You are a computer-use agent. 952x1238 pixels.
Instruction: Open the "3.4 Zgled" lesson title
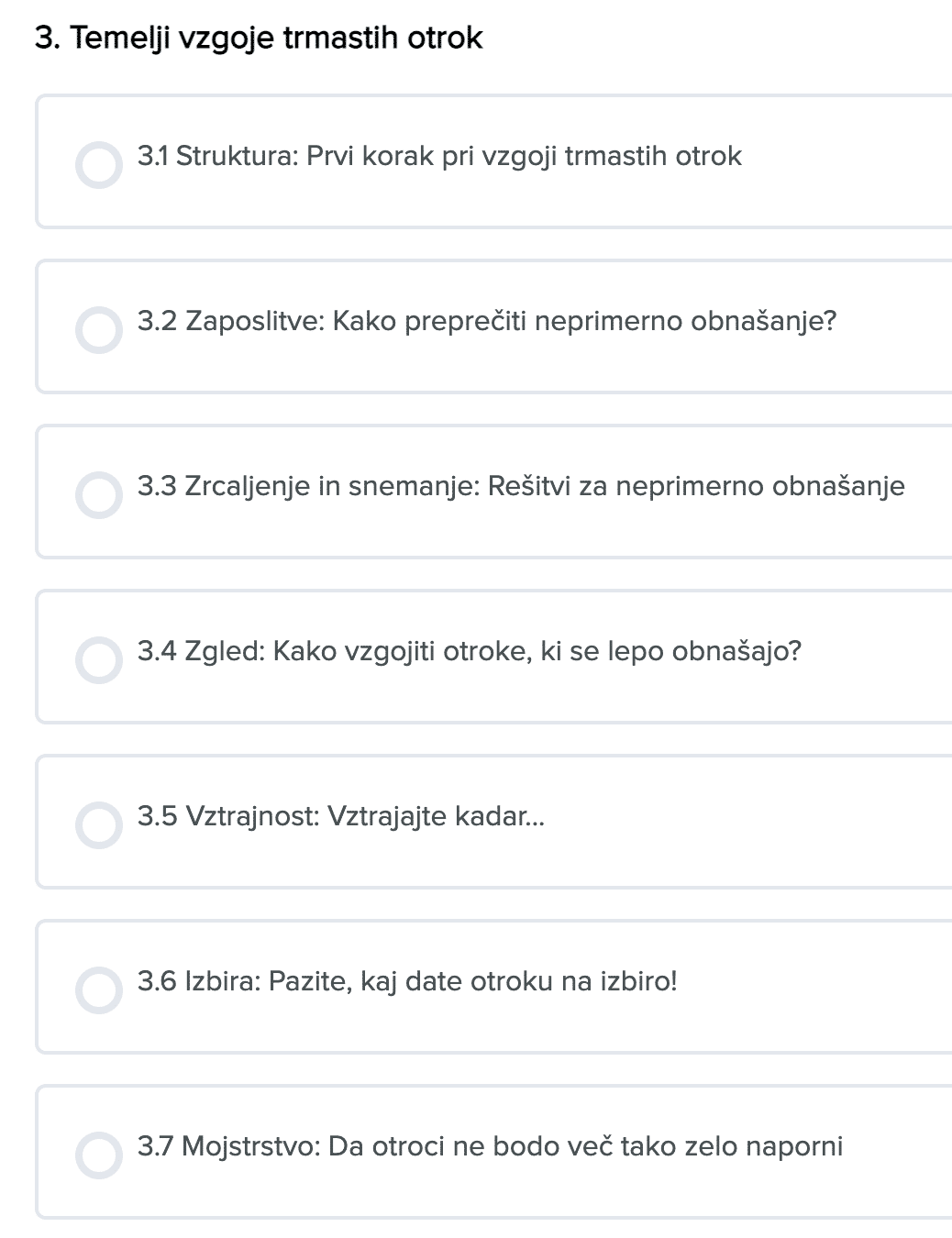pyautogui.click(x=470, y=651)
